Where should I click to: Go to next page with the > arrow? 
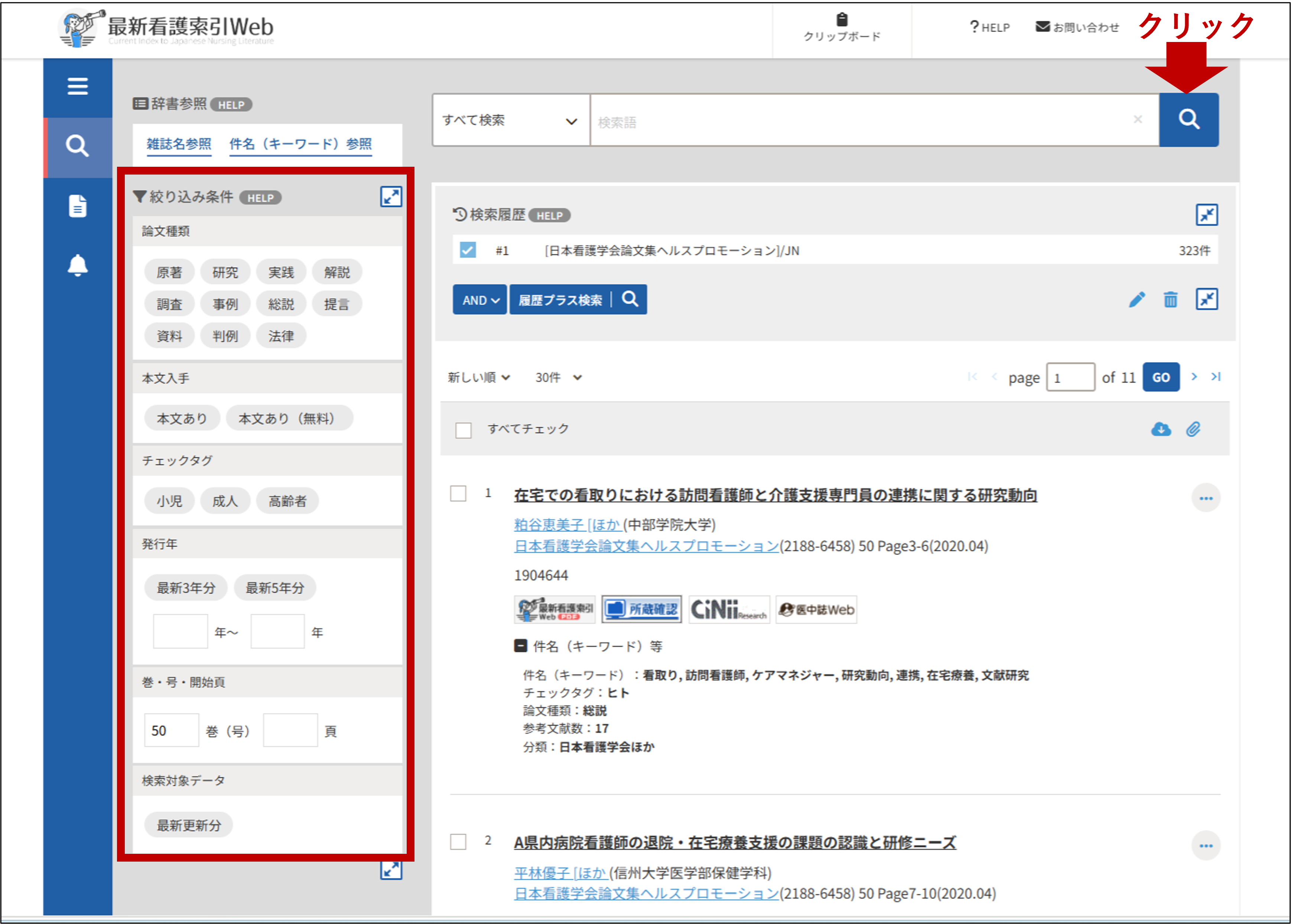pyautogui.click(x=1194, y=377)
